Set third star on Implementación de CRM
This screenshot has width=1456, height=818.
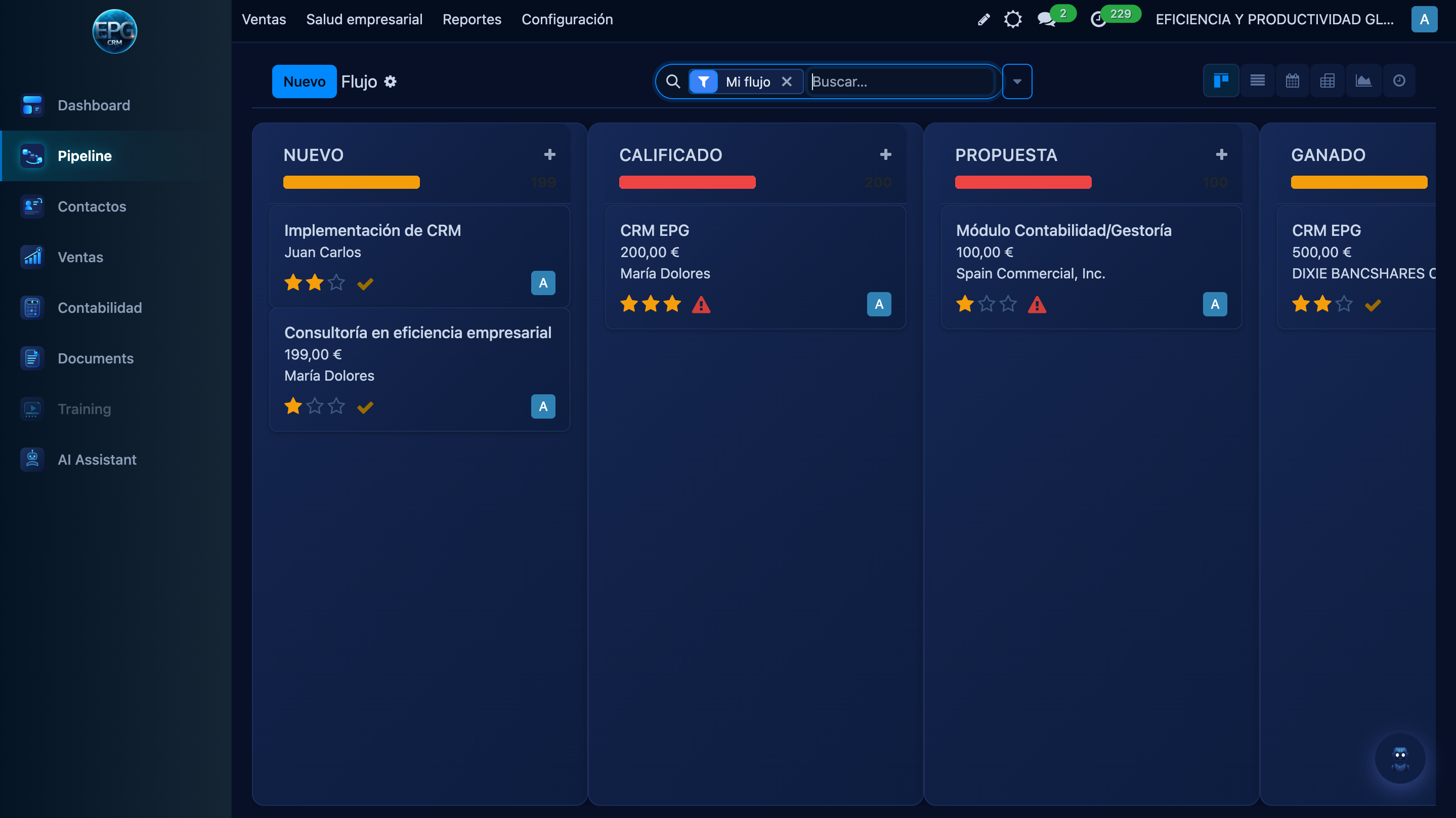(x=336, y=282)
